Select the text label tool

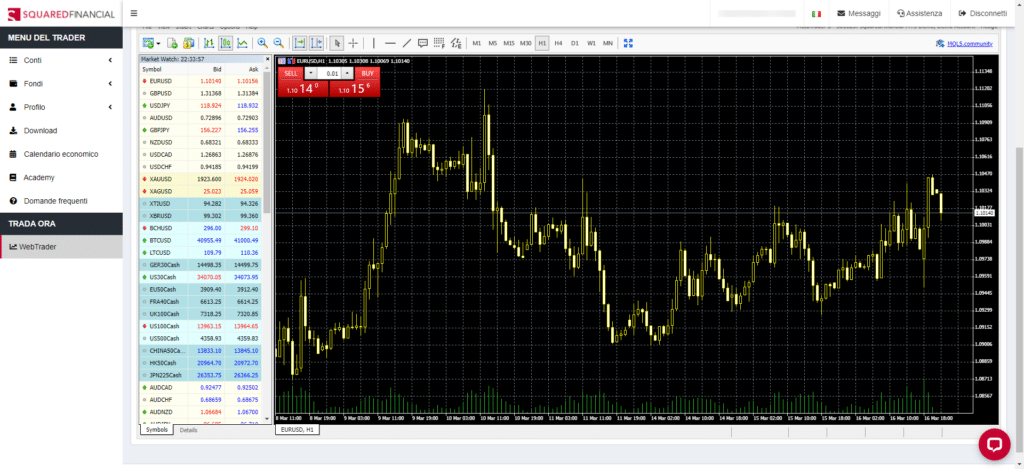click(423, 43)
